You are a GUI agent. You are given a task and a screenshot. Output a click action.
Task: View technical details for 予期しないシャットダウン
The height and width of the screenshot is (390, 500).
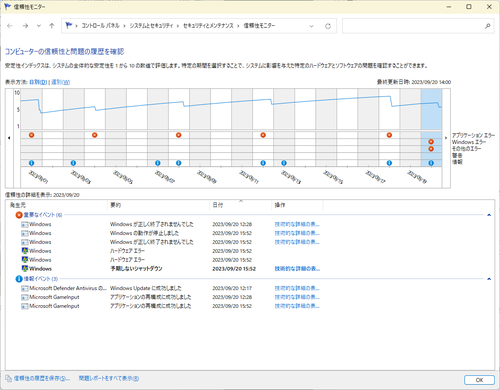tap(297, 268)
